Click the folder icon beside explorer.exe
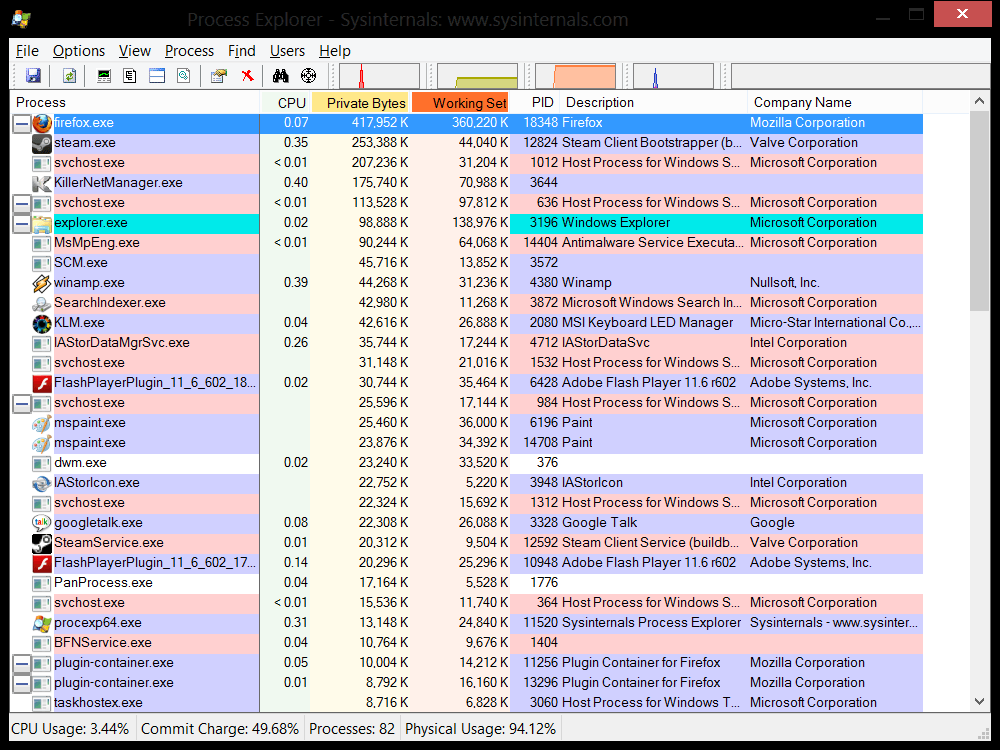This screenshot has height=750, width=1001. [x=42, y=223]
